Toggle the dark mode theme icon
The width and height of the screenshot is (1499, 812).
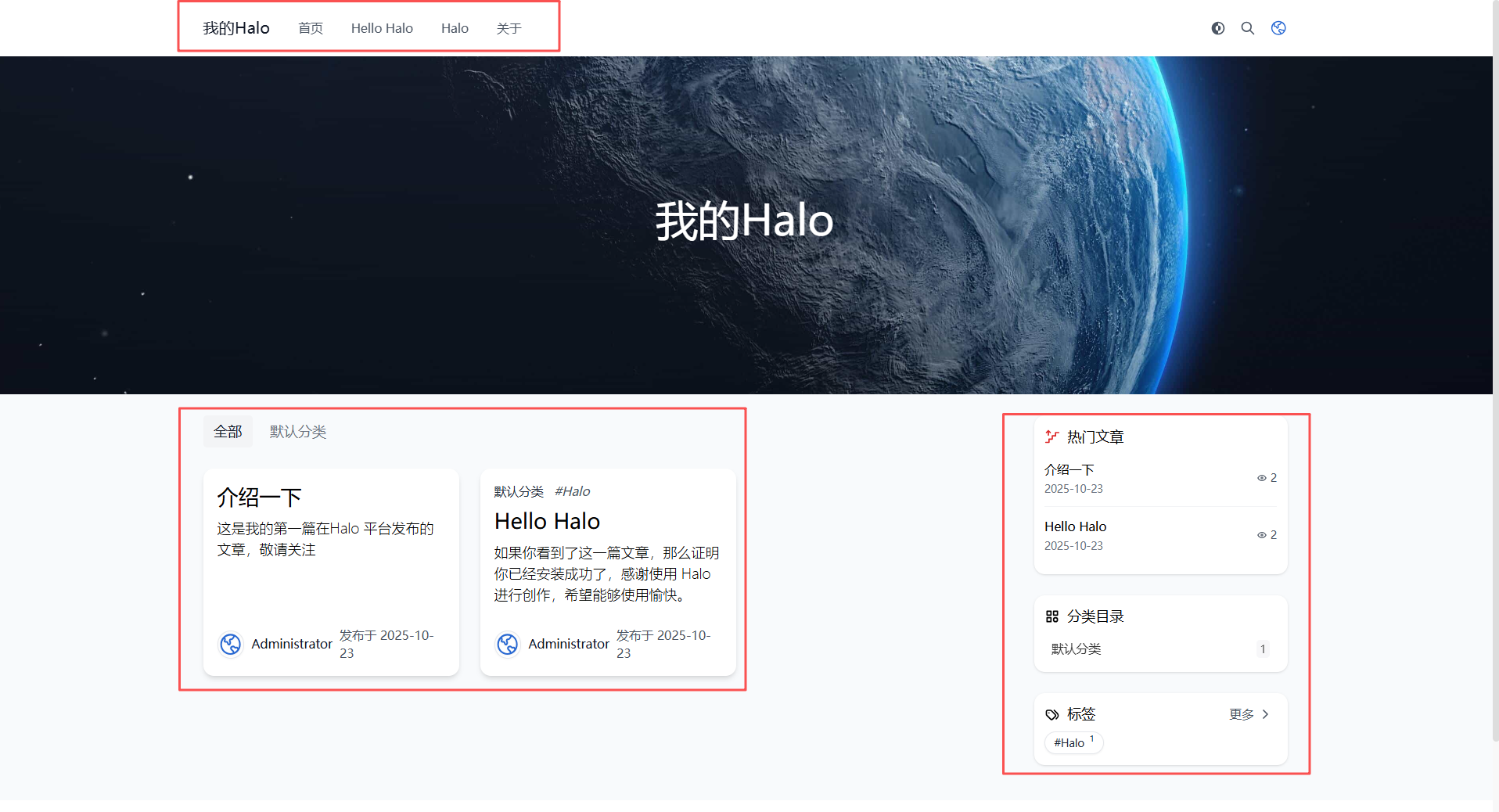[x=1217, y=28]
